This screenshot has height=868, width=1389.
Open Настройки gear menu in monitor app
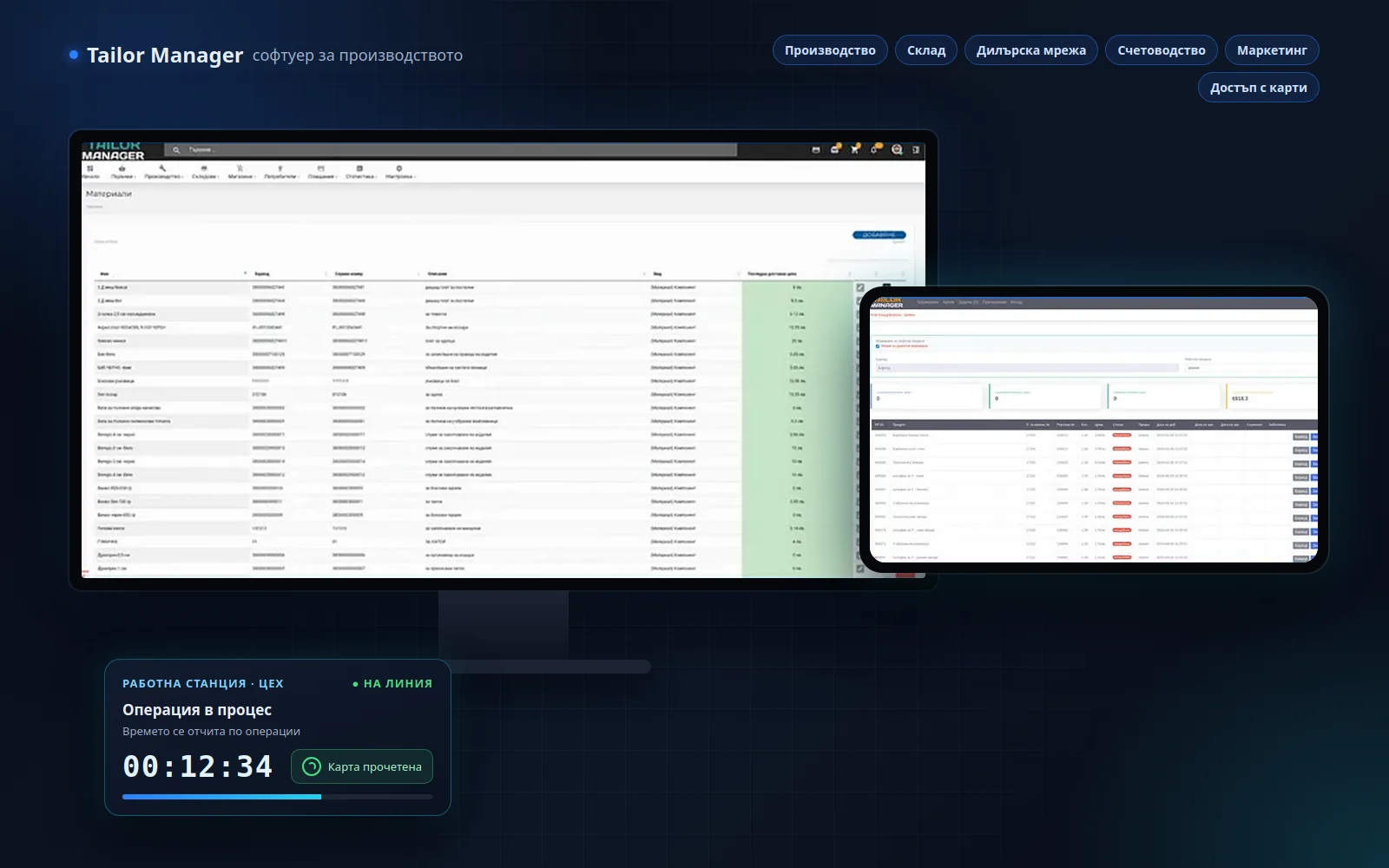pyautogui.click(x=400, y=172)
